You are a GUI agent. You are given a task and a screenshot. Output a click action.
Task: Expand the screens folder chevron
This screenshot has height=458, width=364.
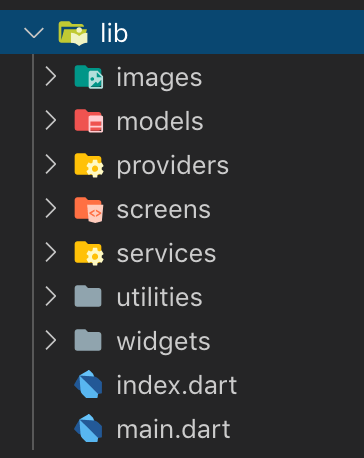click(x=51, y=208)
